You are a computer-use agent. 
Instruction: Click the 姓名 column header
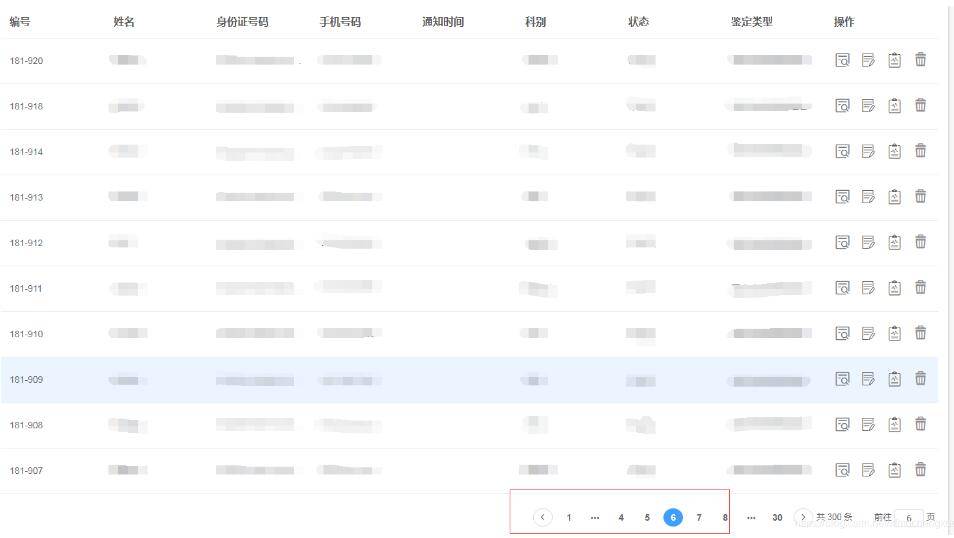pyautogui.click(x=124, y=22)
